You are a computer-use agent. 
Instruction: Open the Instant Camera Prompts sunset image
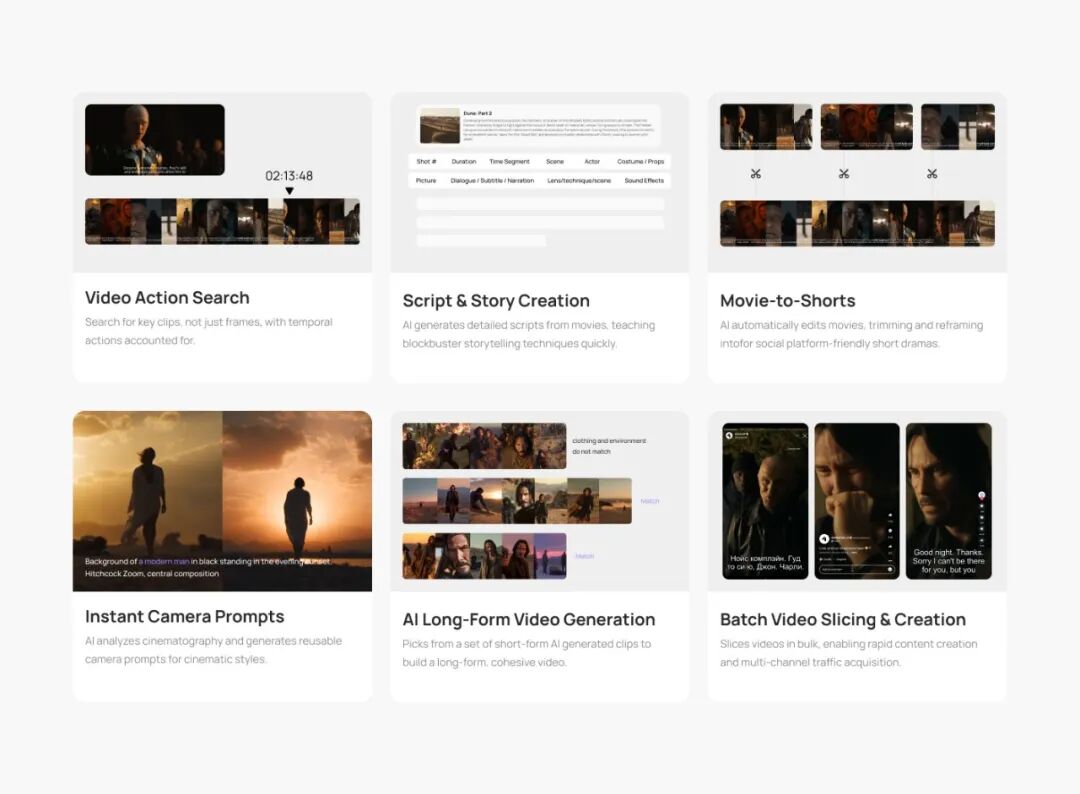222,501
